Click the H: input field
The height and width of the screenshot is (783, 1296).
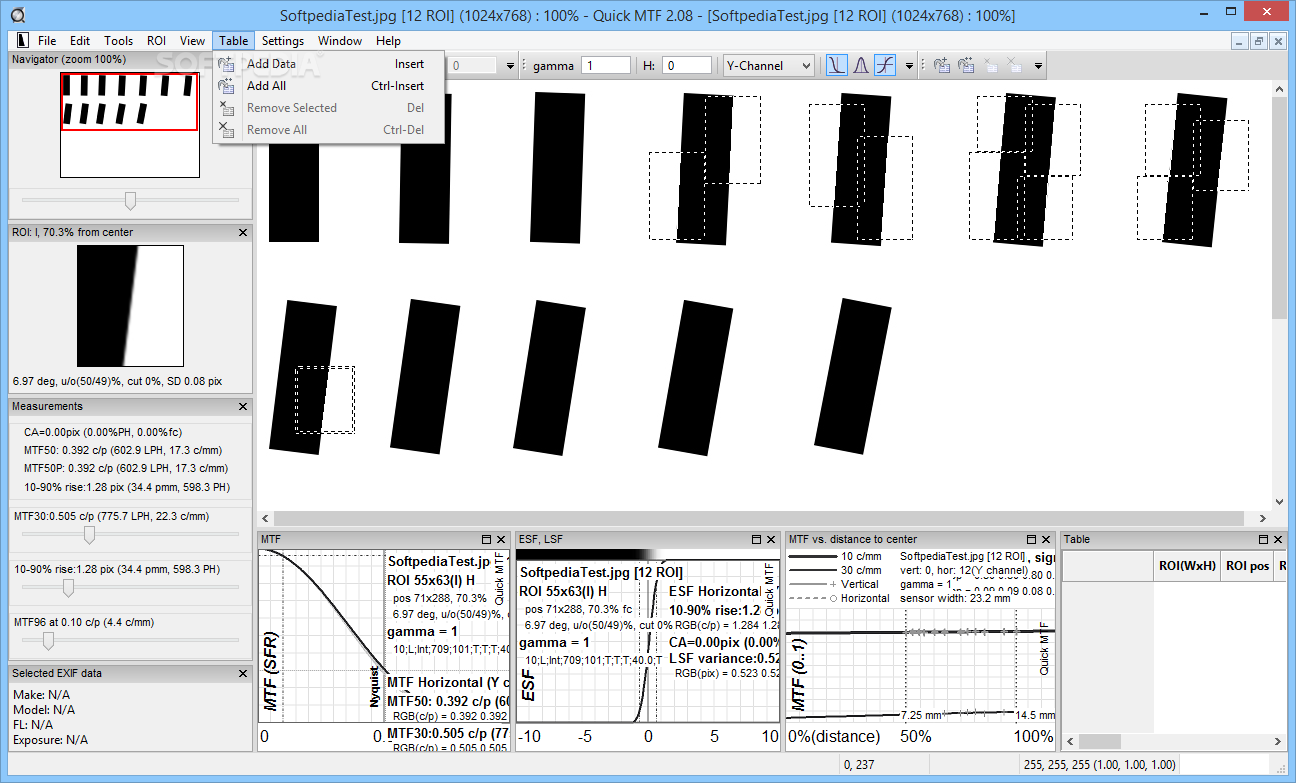687,66
